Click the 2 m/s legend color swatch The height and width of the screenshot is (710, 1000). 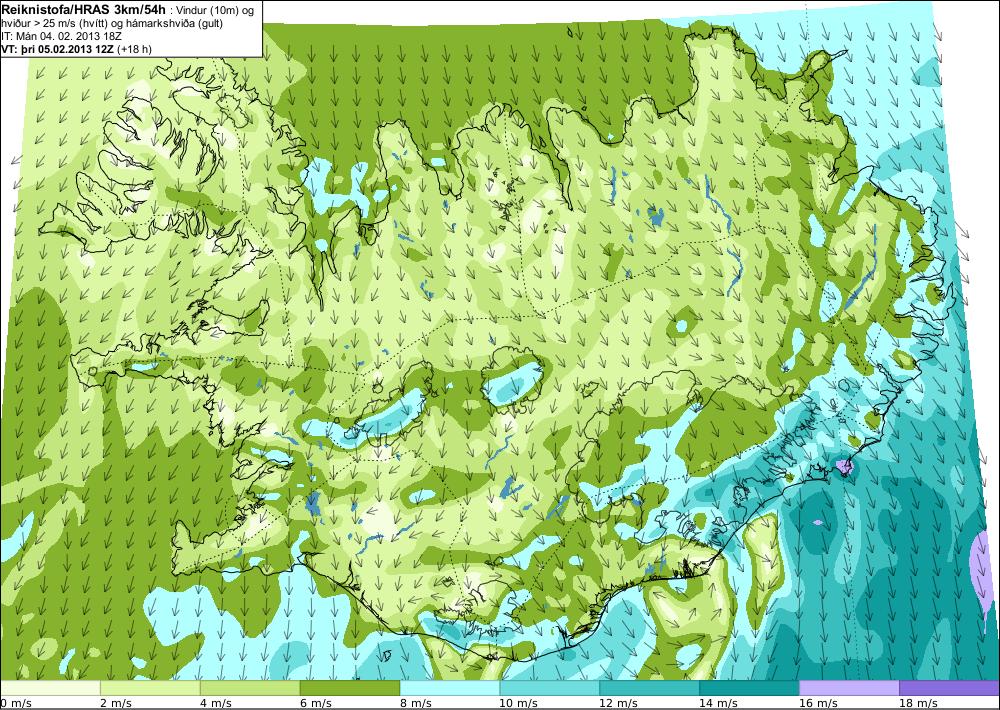pyautogui.click(x=151, y=688)
